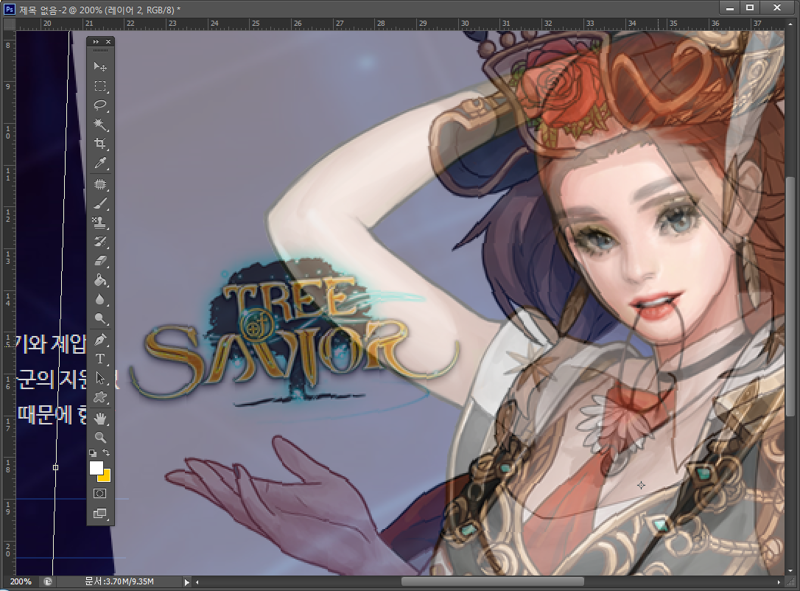
Task: Expand the tools panel to two columns
Action: pos(95,42)
